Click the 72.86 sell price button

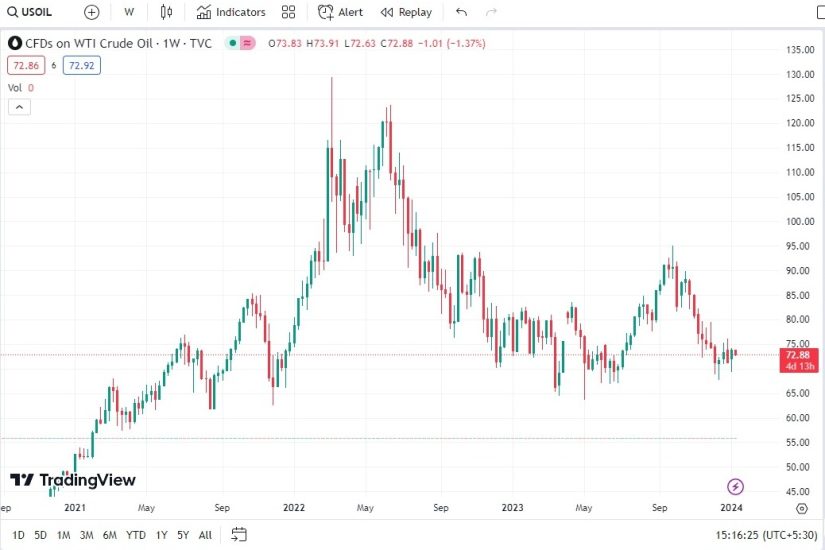[x=23, y=65]
